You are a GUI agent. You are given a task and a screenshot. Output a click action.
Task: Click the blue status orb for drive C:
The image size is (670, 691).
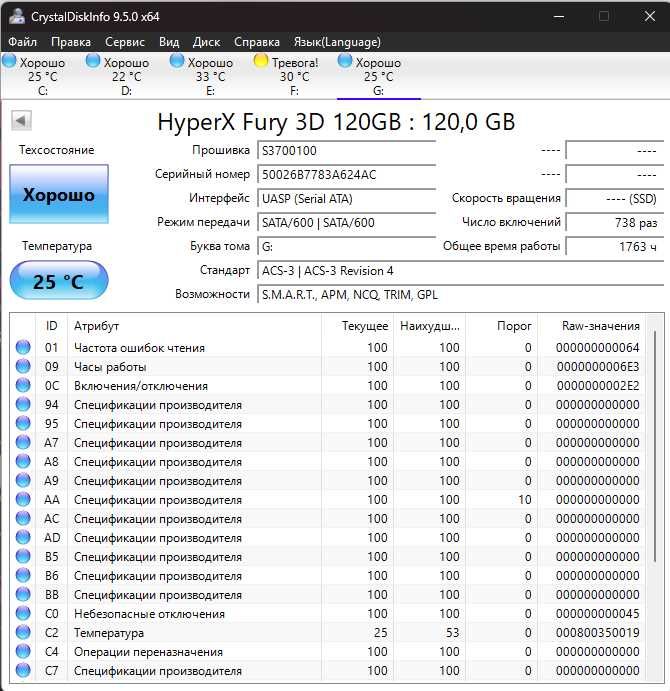9,61
